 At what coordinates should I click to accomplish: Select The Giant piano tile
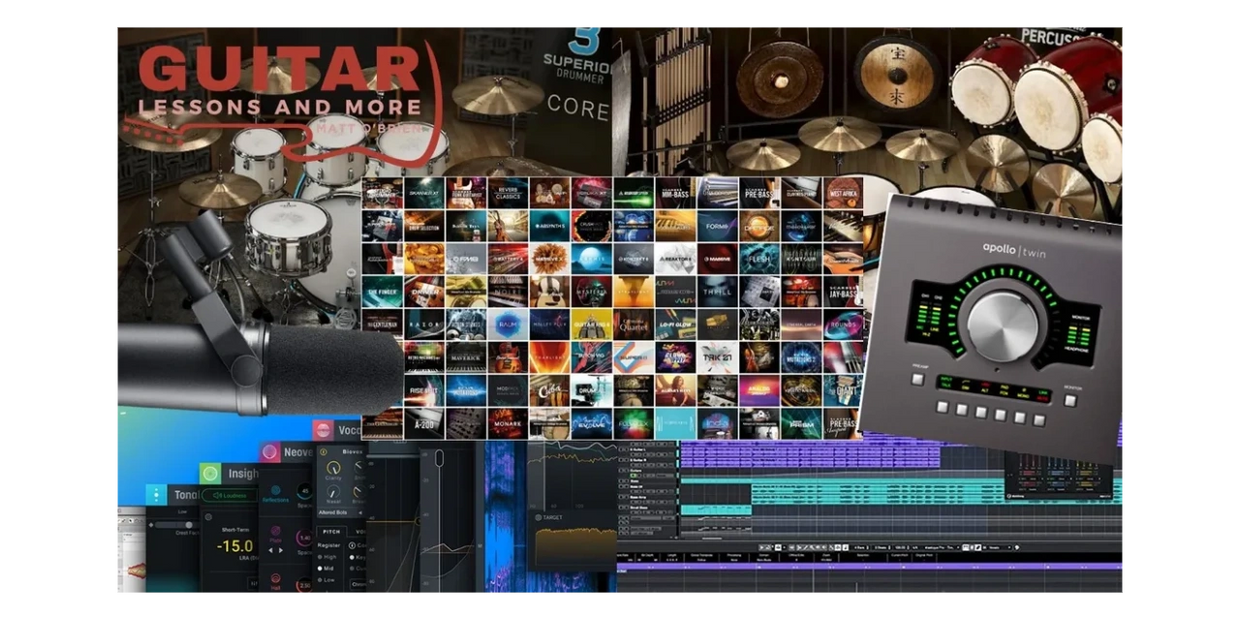click(843, 390)
